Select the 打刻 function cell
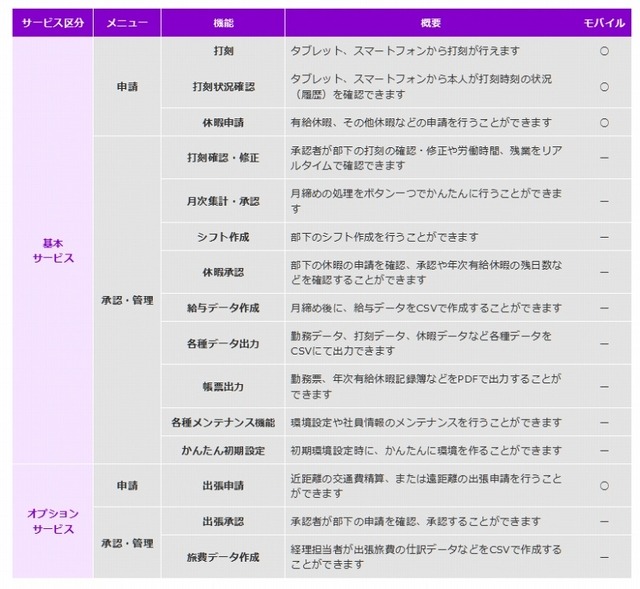Screen dimensions: 640x589 (223, 51)
